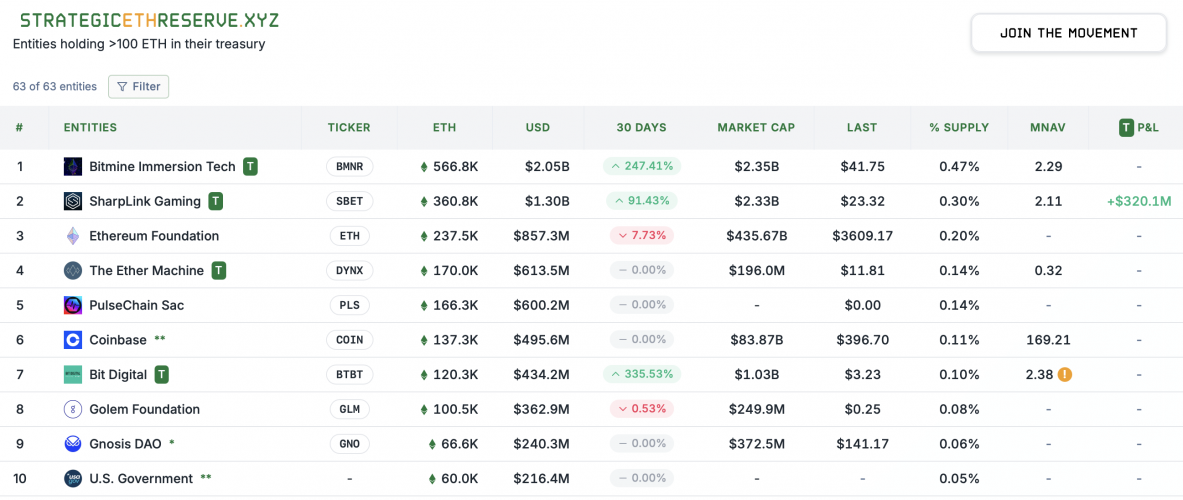The image size is (1183, 500).
Task: Click the ETH diamond icon in the U.S. Government row
Action: point(432,479)
